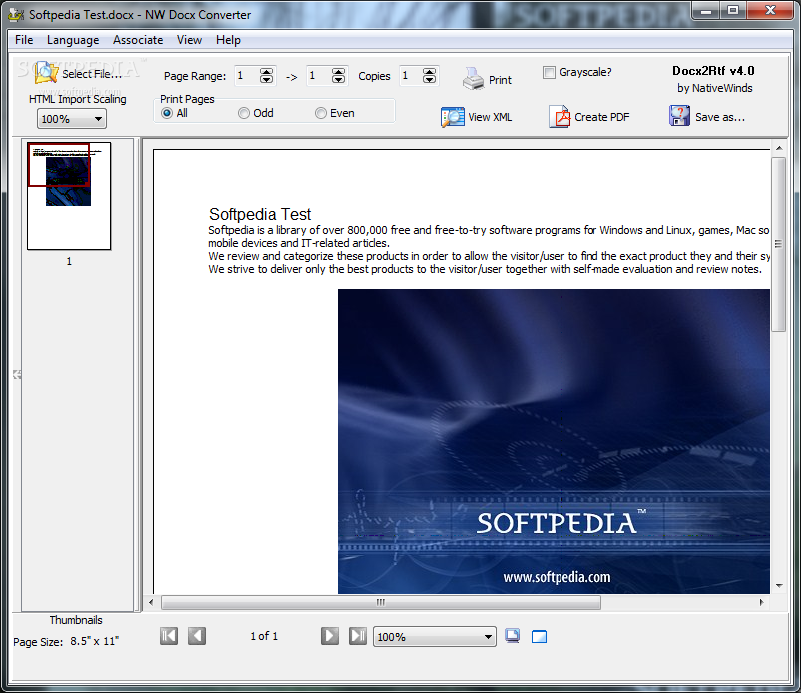Open the Help menu
Viewport: 801px width, 693px height.
coord(228,40)
